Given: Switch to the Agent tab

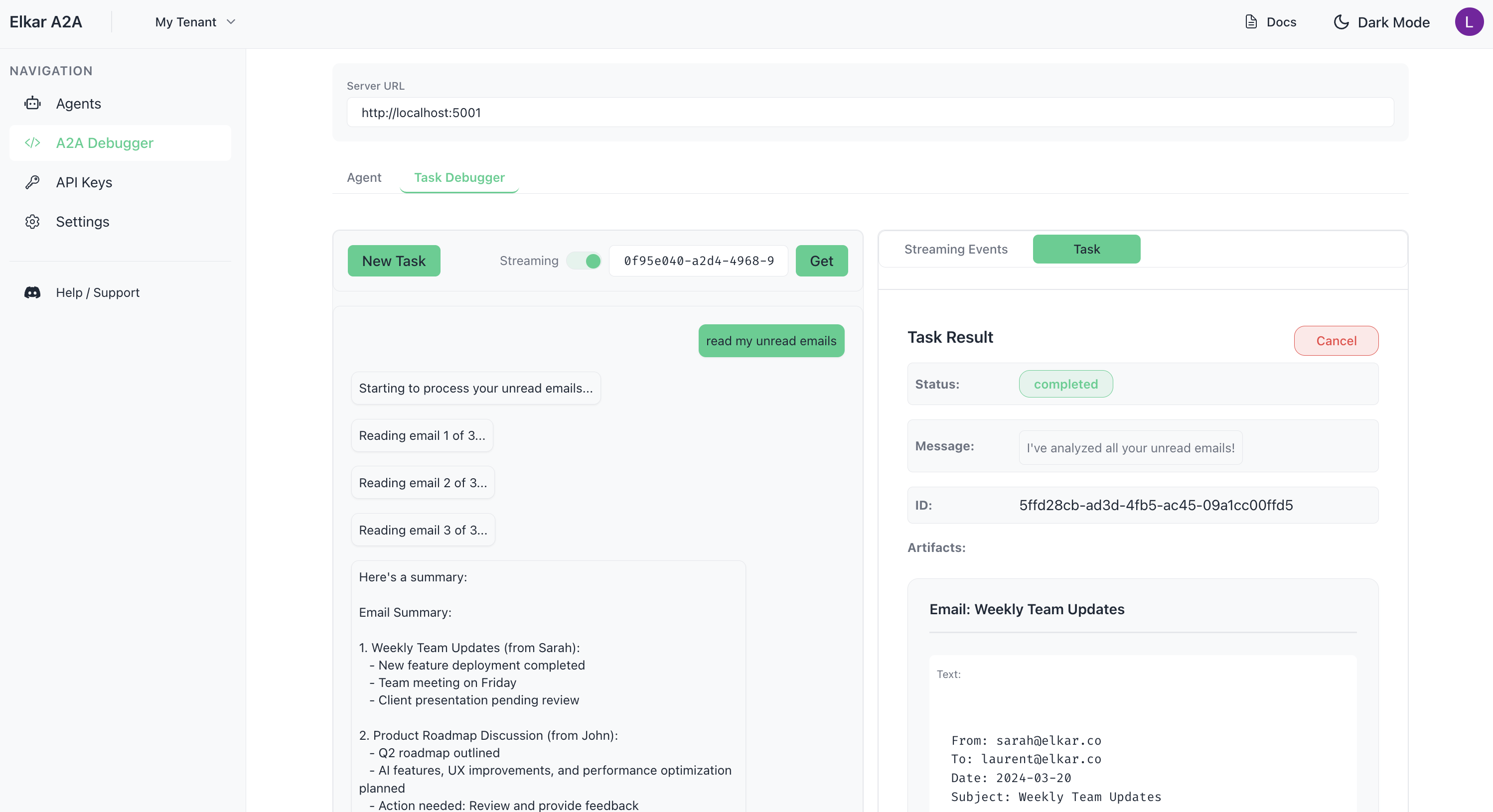Looking at the screenshot, I should 363,177.
